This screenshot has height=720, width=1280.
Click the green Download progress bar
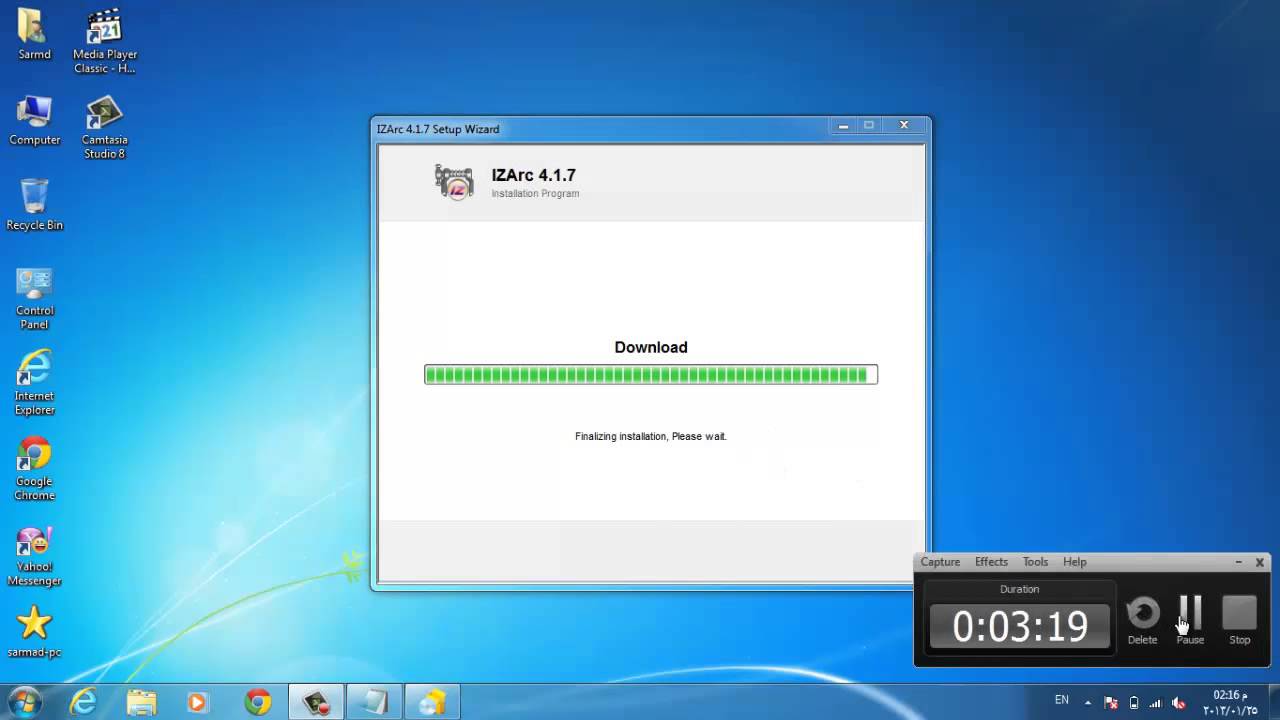651,374
